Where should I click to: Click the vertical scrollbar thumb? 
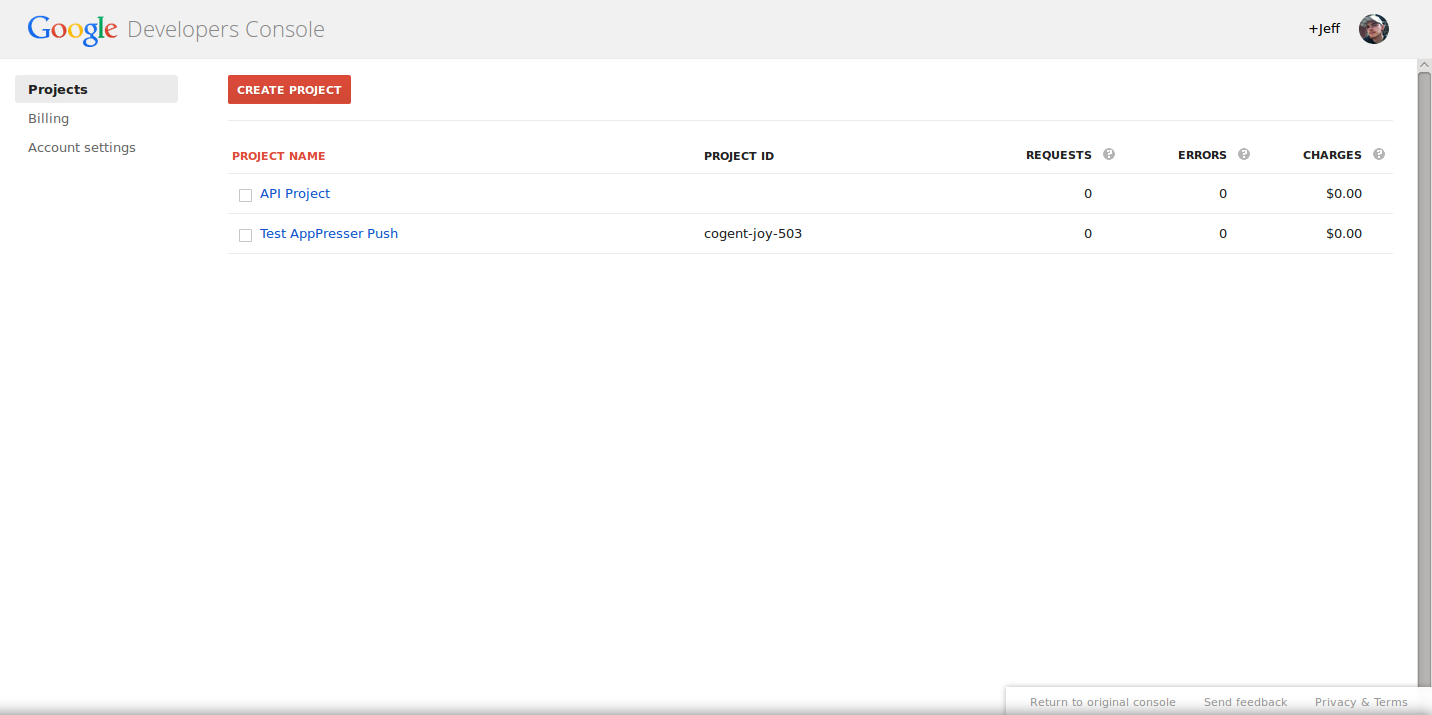click(1424, 380)
